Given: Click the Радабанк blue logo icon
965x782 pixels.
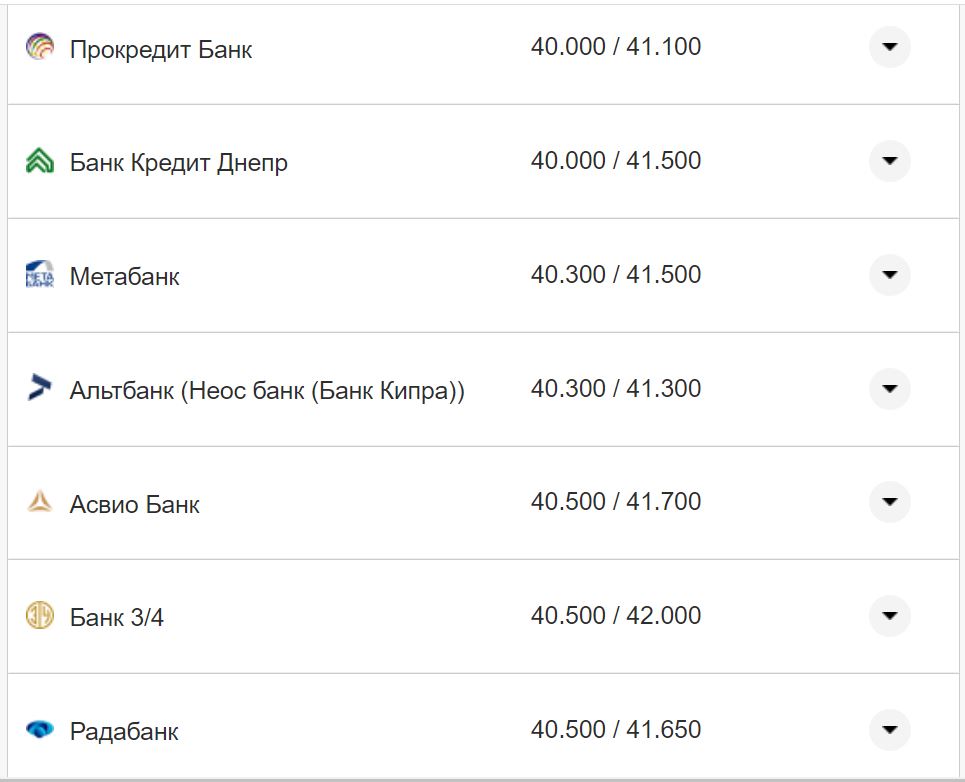Looking at the screenshot, I should pyautogui.click(x=39, y=730).
